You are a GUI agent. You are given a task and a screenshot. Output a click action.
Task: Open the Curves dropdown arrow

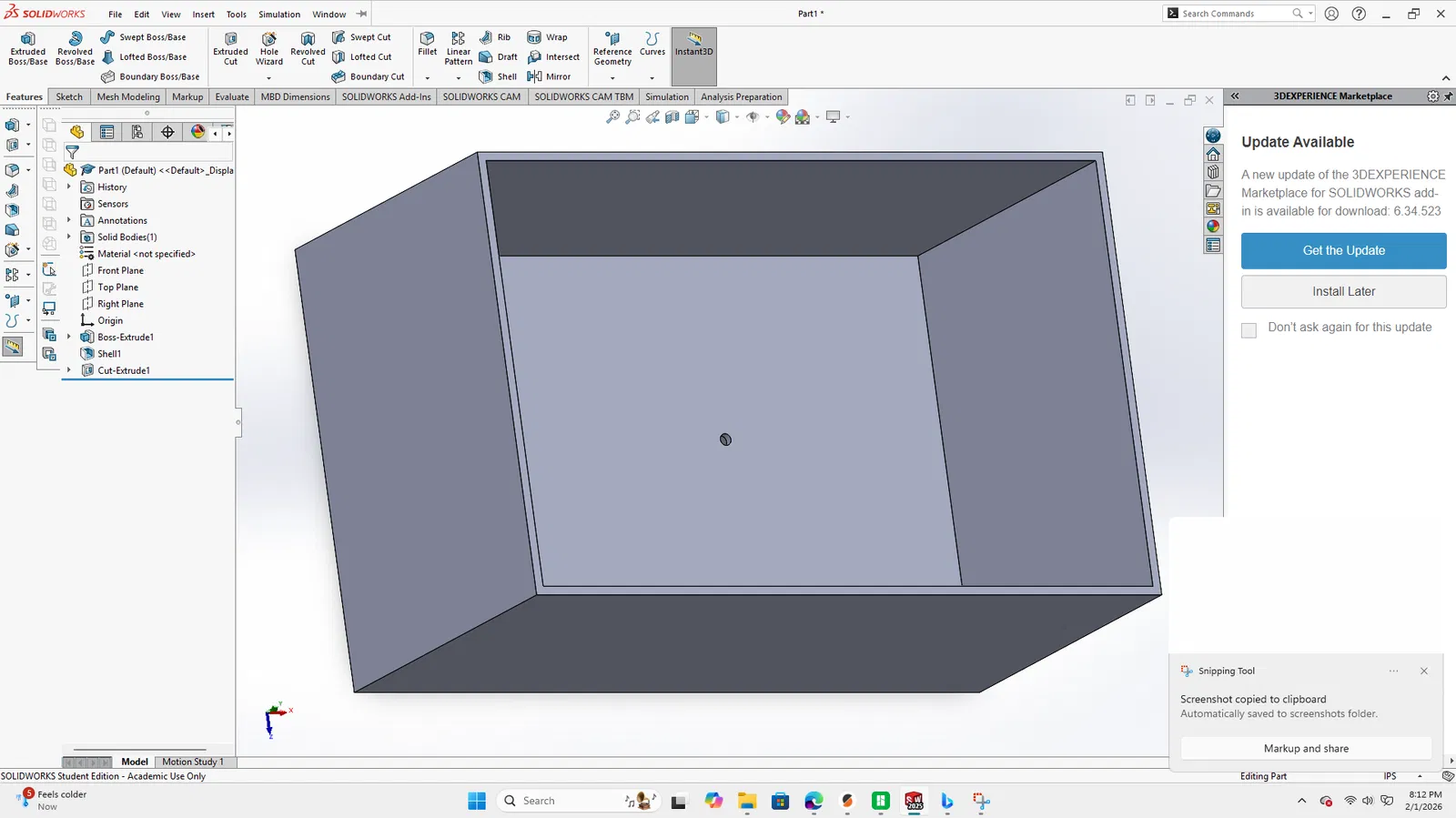(652, 78)
